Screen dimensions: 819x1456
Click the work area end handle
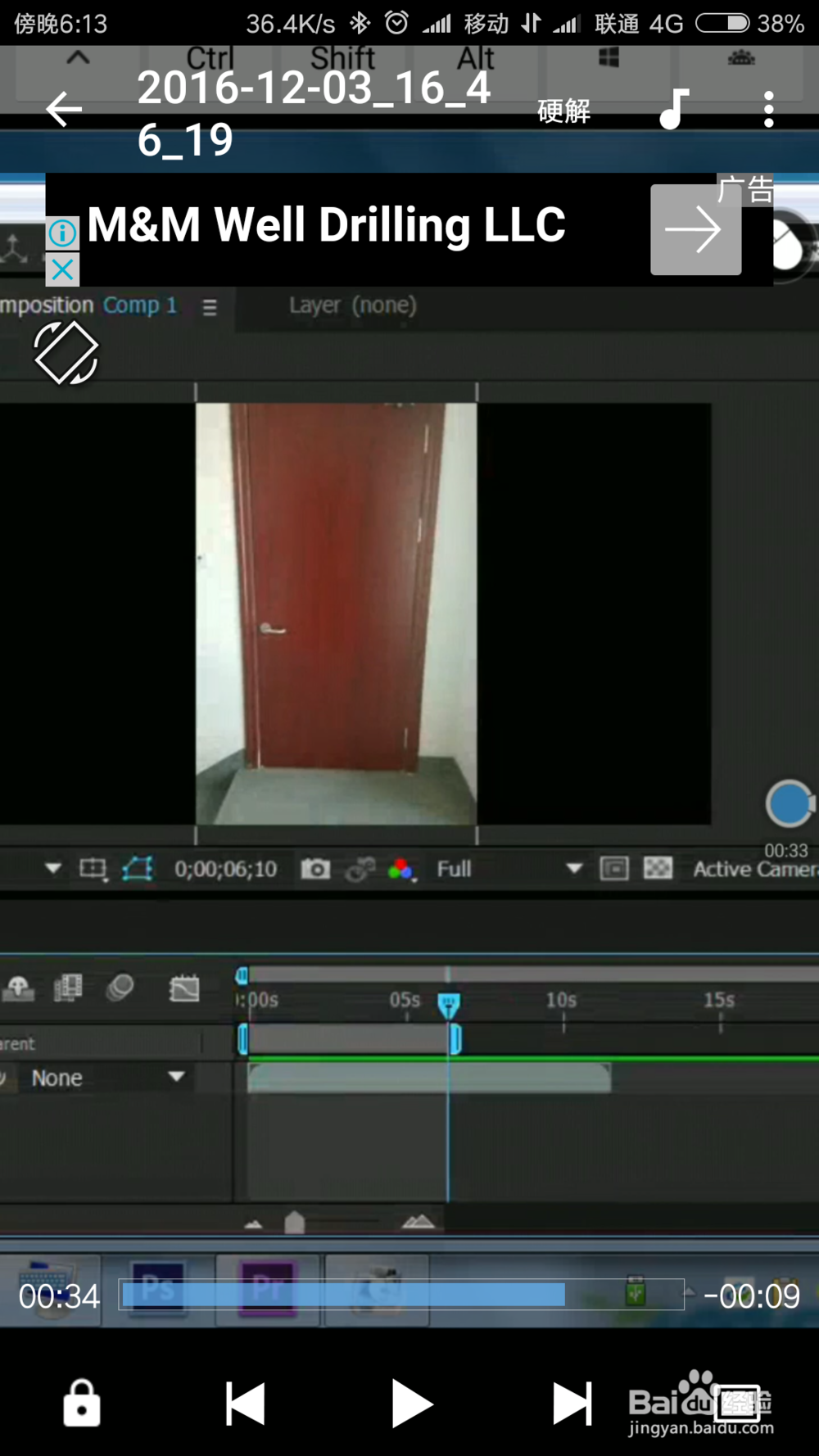455,1039
